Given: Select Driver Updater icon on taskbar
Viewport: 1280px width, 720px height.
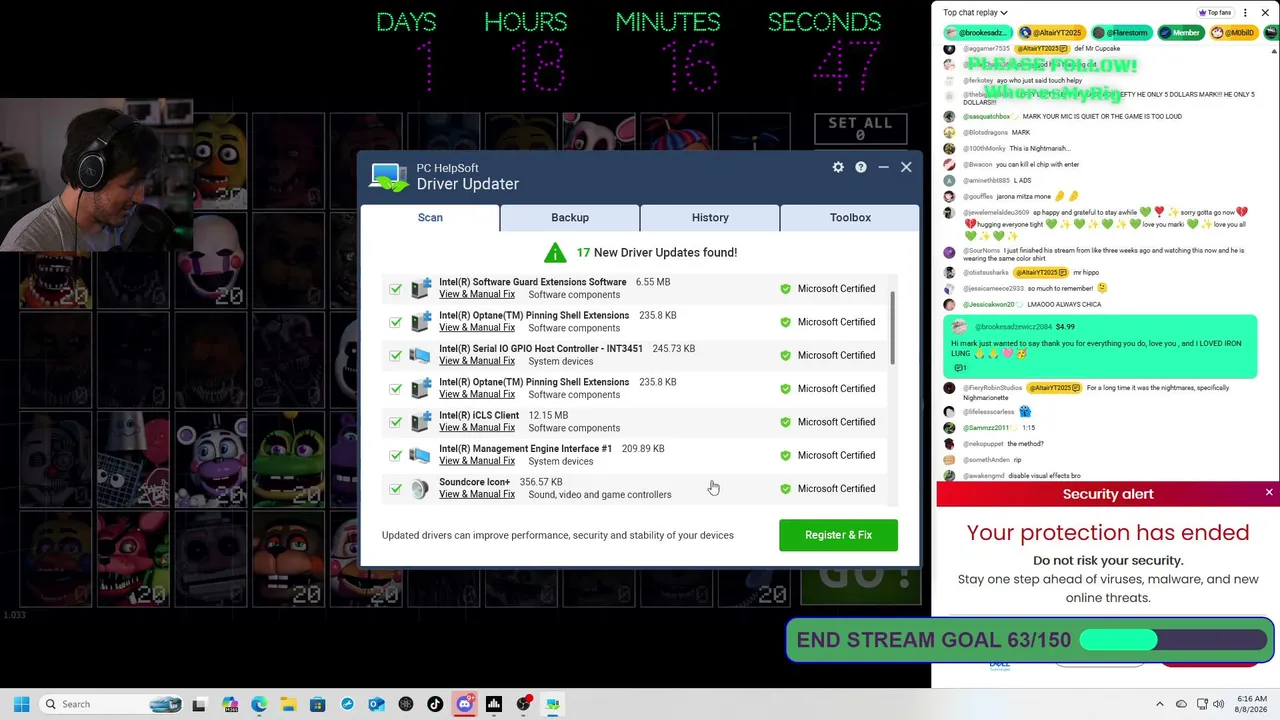Looking at the screenshot, I should (x=552, y=704).
